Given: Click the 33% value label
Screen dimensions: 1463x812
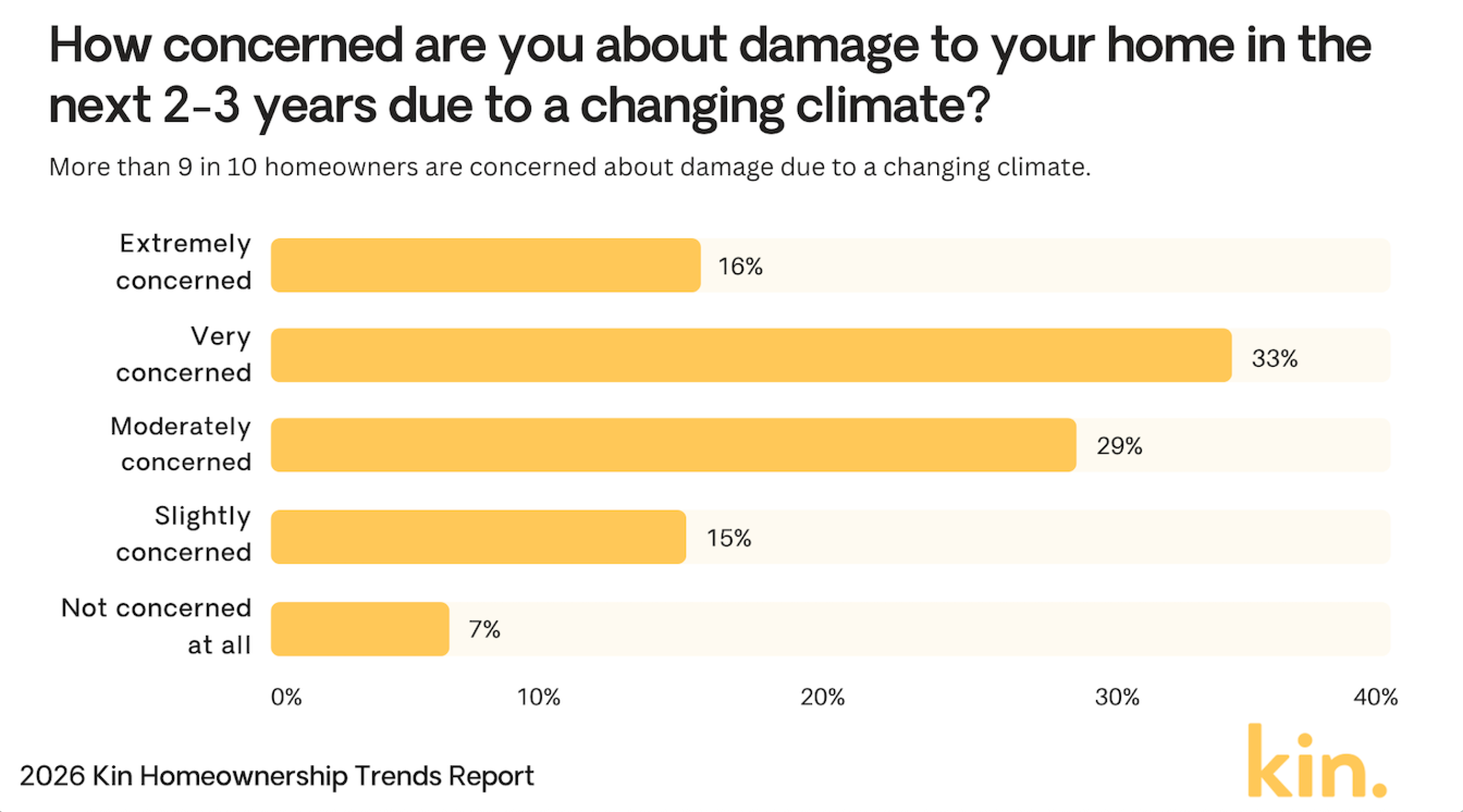Looking at the screenshot, I should (1274, 359).
